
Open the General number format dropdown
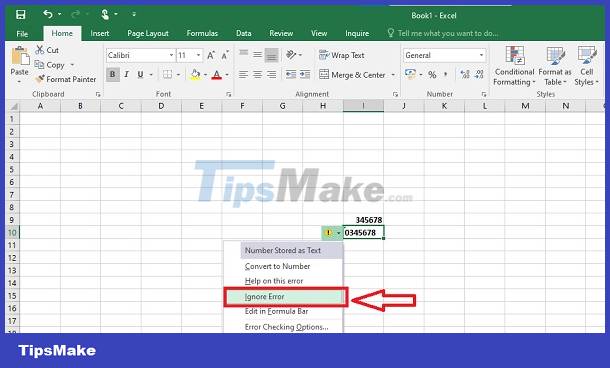point(481,55)
